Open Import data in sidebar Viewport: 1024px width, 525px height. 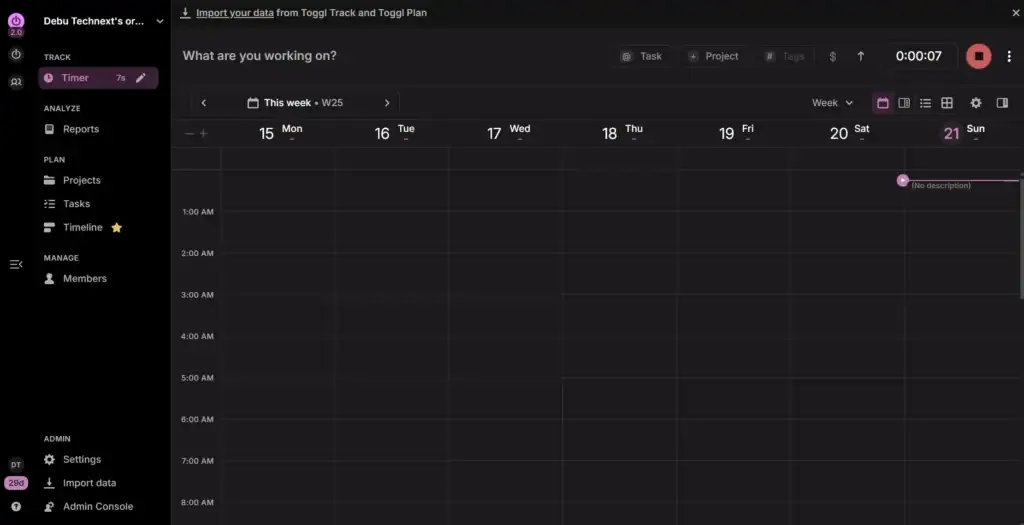coord(89,483)
